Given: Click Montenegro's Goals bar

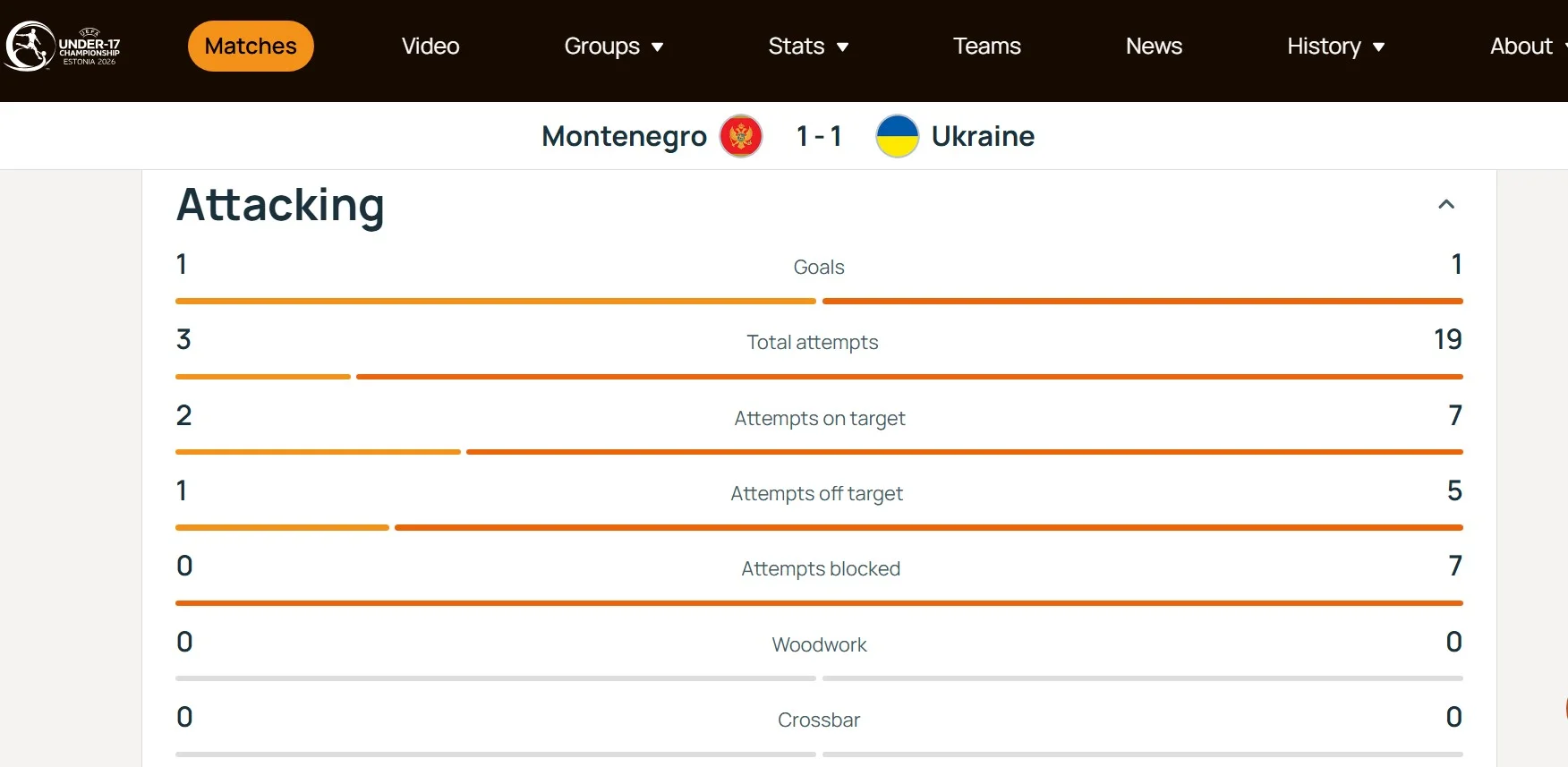Looking at the screenshot, I should [x=495, y=302].
